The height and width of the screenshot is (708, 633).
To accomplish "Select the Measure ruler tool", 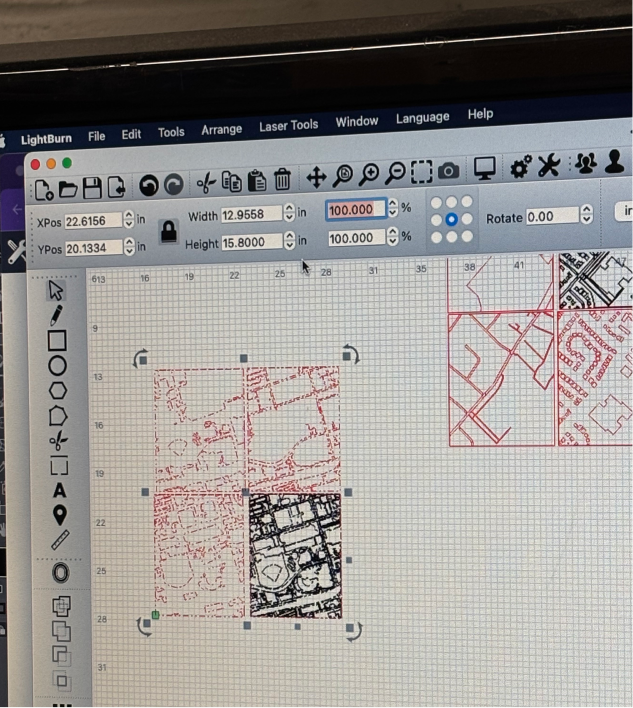I will [60, 540].
